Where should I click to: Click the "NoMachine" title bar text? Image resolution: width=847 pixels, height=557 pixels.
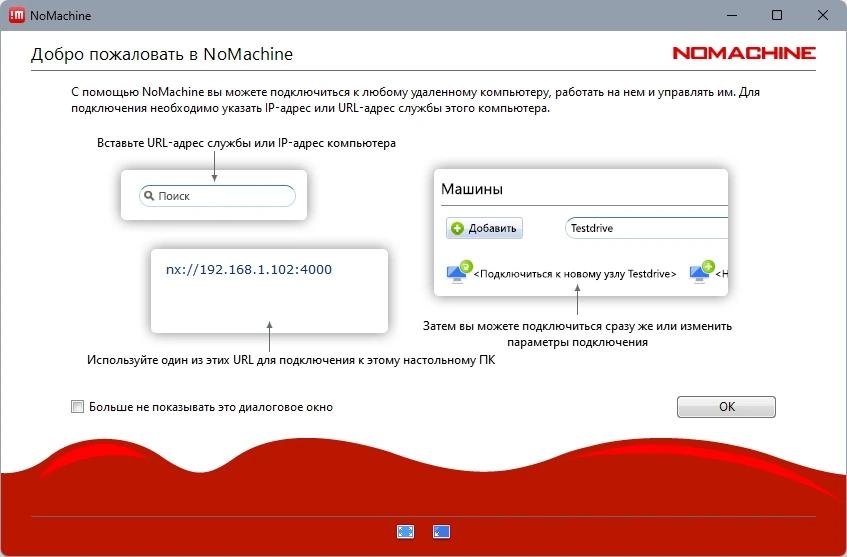click(x=60, y=16)
